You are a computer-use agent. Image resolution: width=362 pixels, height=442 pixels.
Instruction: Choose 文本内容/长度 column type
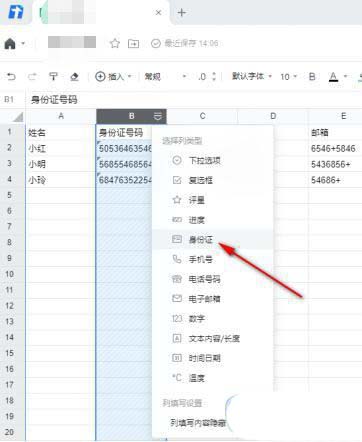(212, 338)
